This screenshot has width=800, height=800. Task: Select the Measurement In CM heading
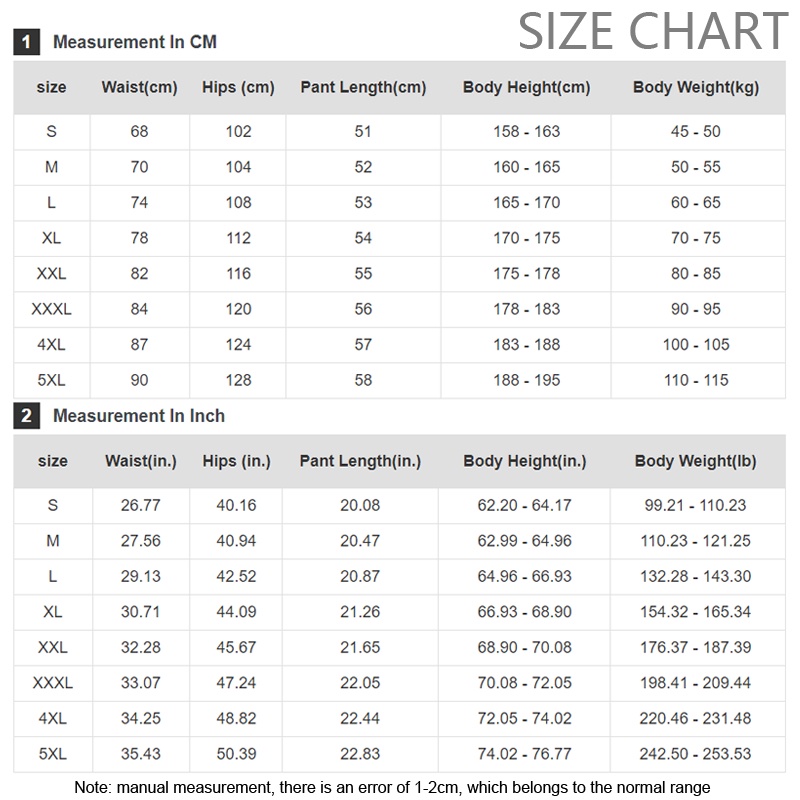pos(135,42)
